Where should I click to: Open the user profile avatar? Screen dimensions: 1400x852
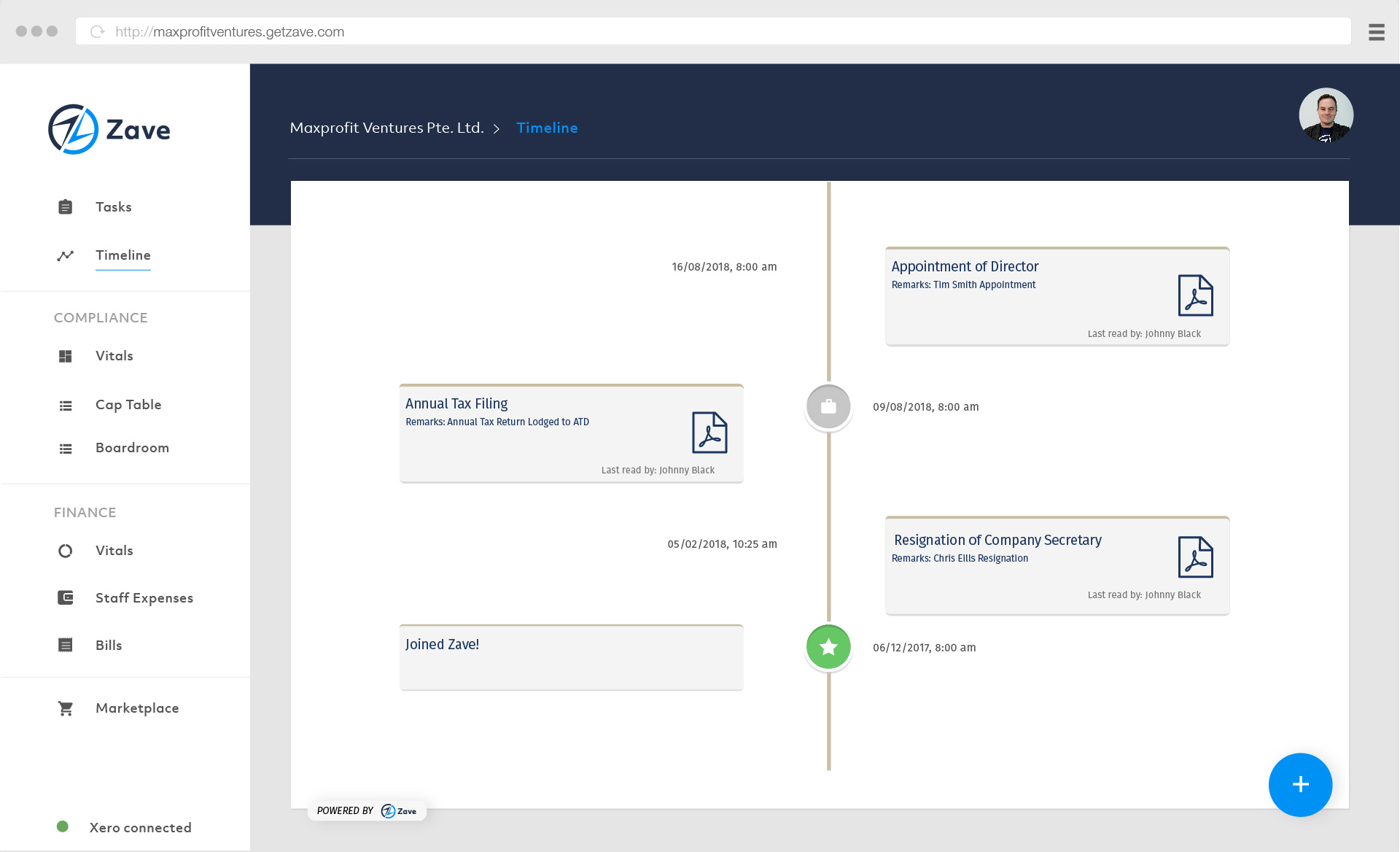1326,115
